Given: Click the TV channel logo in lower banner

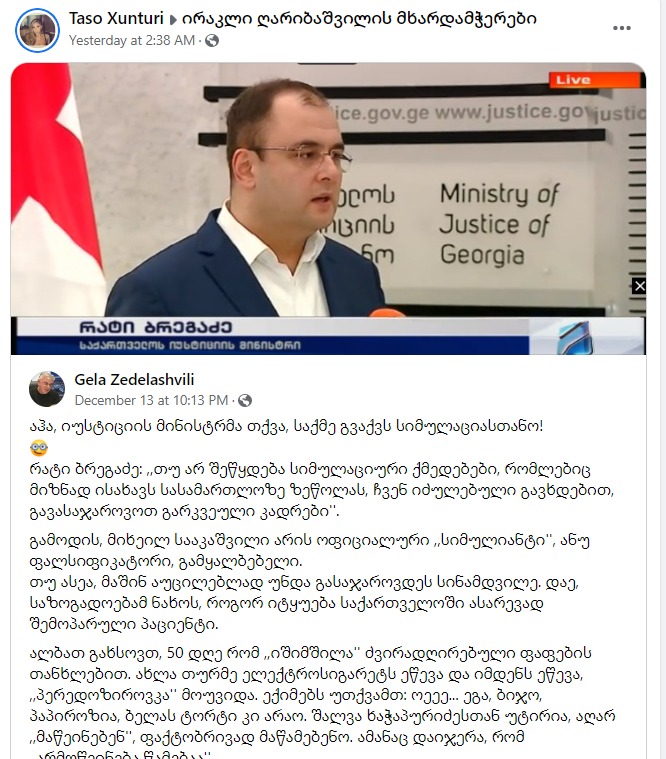Looking at the screenshot, I should (x=575, y=336).
